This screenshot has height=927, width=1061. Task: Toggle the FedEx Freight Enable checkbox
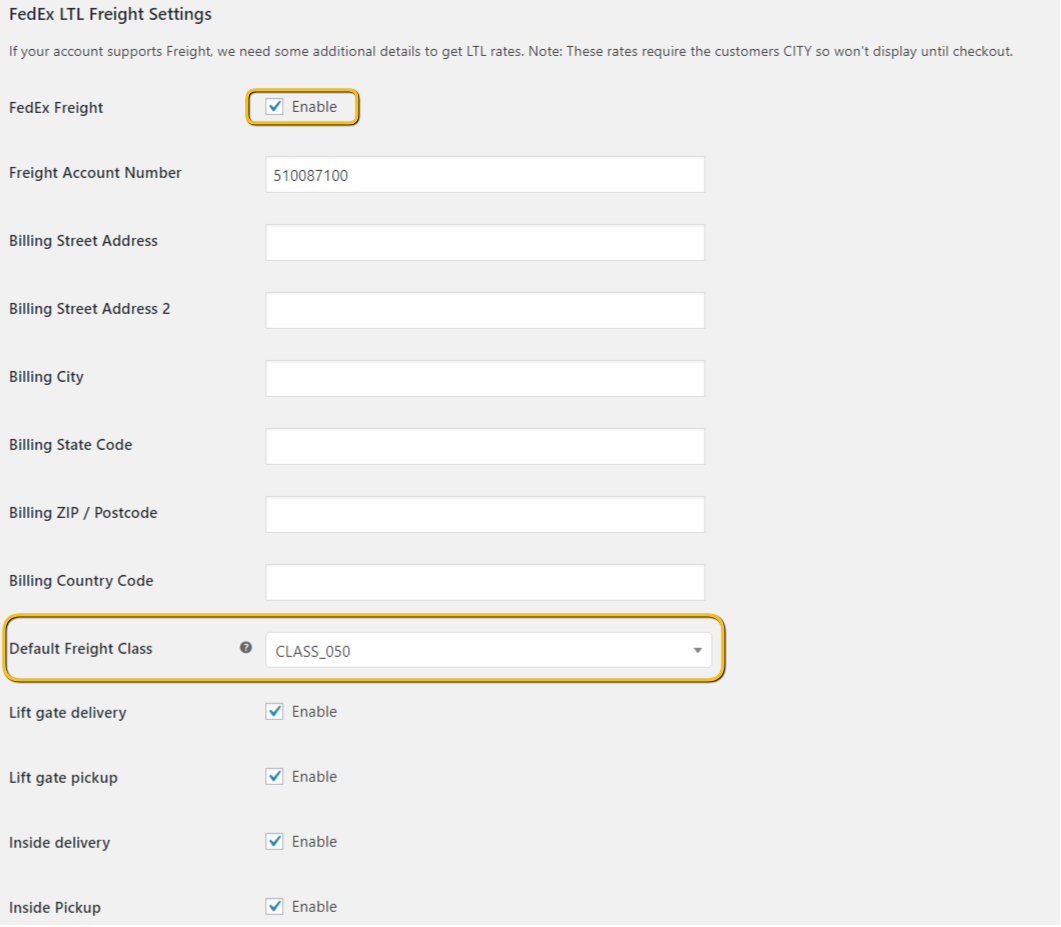click(x=274, y=107)
